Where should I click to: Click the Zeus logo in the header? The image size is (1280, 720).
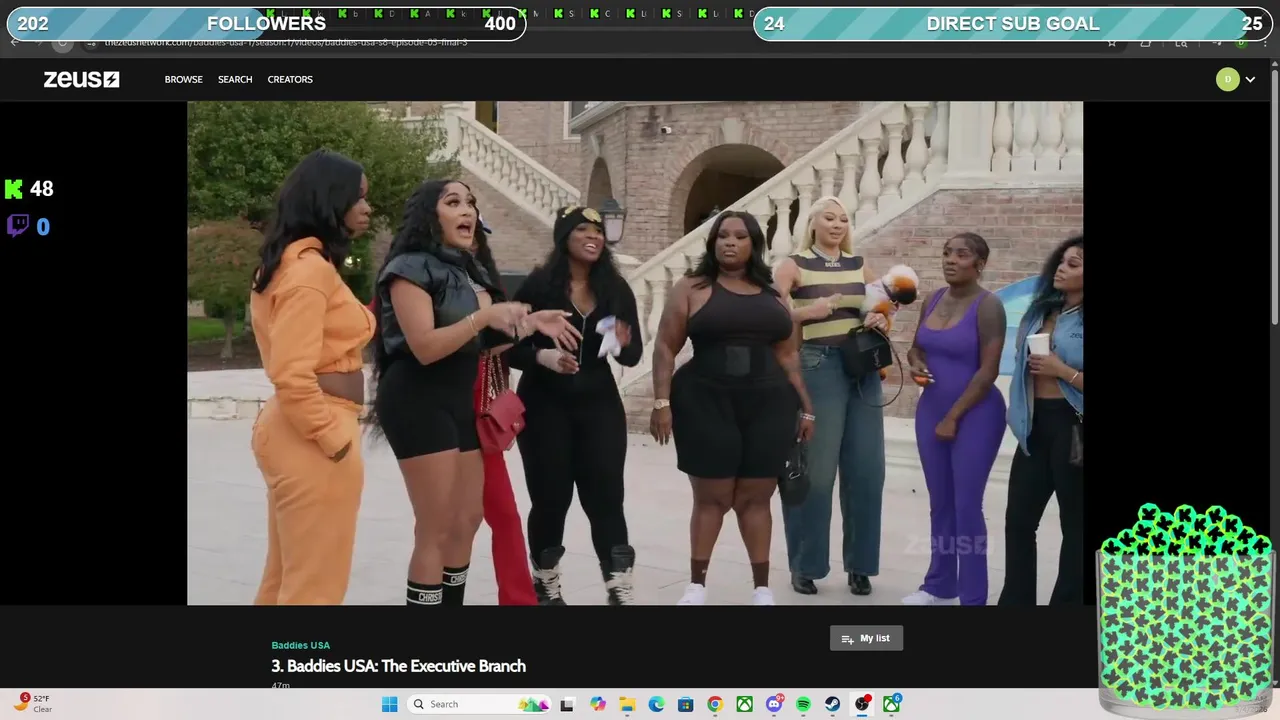[x=81, y=79]
